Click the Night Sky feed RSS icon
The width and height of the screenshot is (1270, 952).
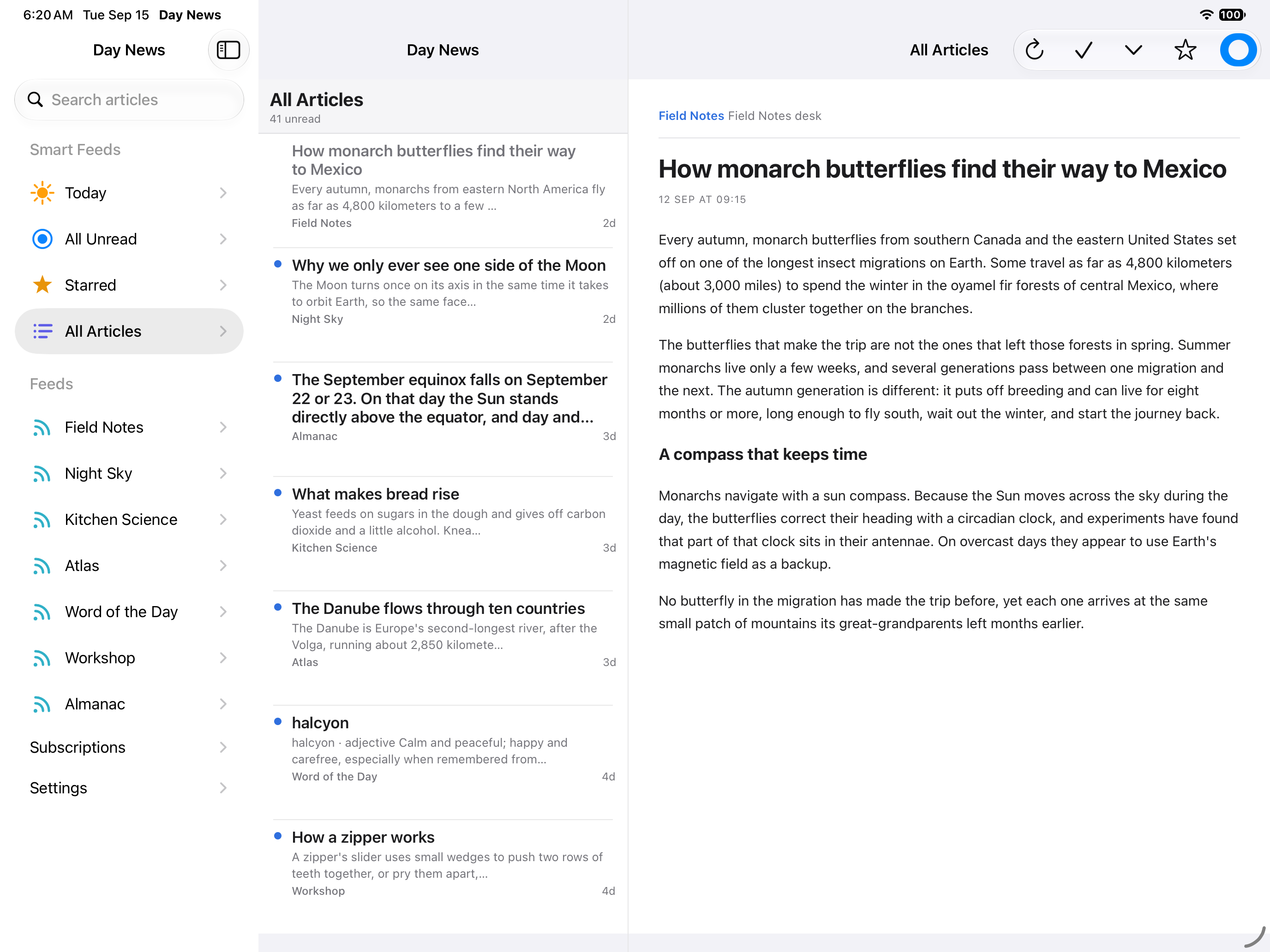[x=42, y=474]
